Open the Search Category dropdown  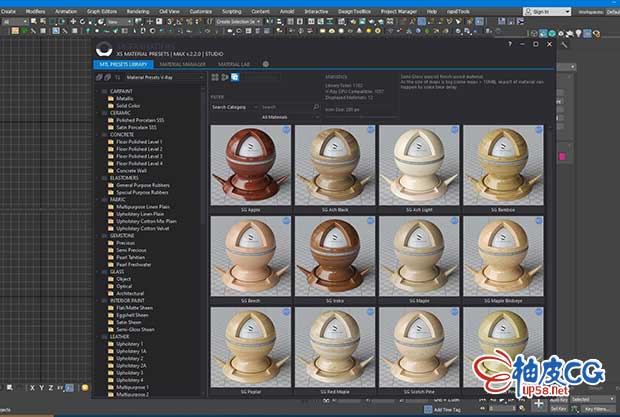[234, 107]
